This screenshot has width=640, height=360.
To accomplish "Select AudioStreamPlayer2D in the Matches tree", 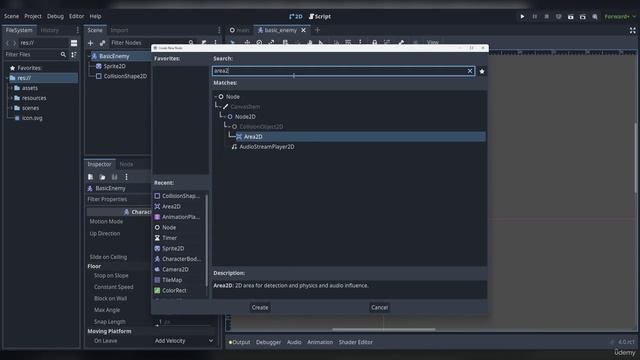I will [x=267, y=147].
